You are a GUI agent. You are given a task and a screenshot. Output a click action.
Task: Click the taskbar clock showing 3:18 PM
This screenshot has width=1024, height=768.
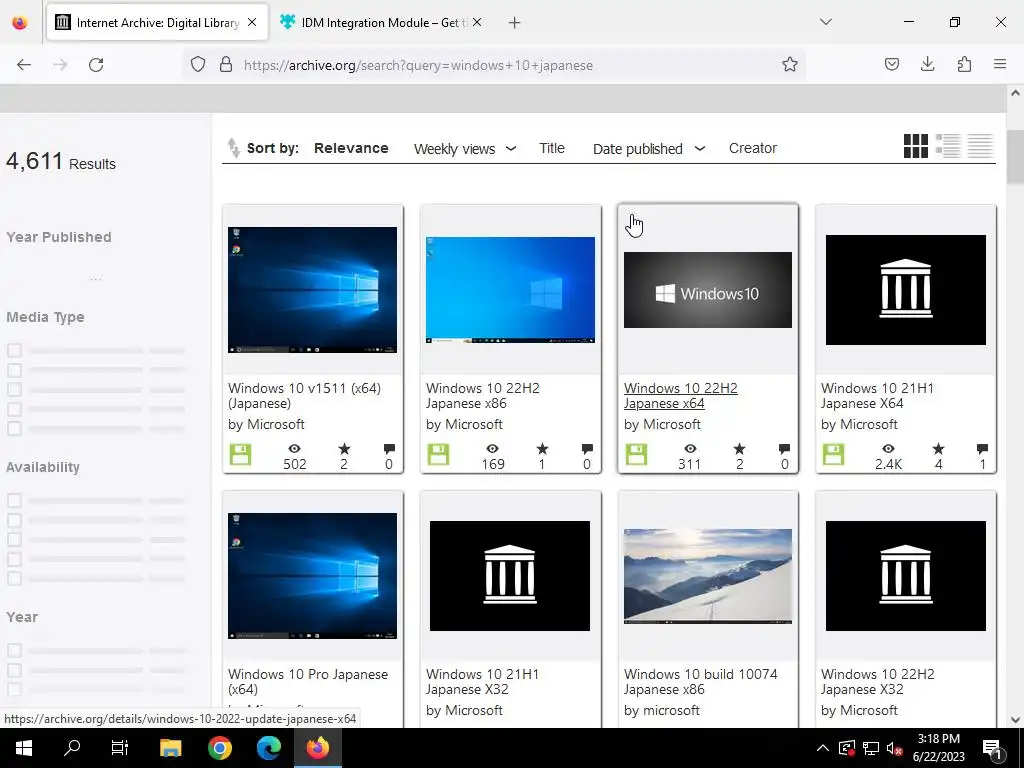click(x=938, y=748)
